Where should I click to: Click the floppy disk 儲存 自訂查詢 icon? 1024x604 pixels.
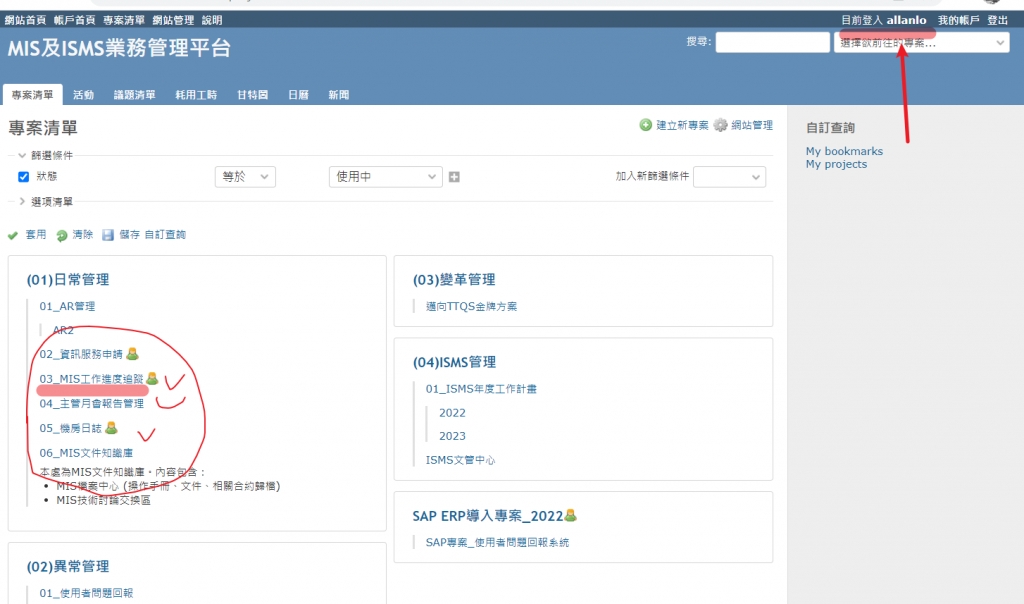point(108,235)
